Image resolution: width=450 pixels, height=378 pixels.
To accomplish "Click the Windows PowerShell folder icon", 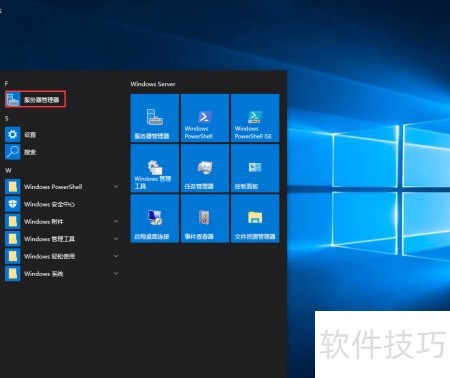I will (x=13, y=187).
